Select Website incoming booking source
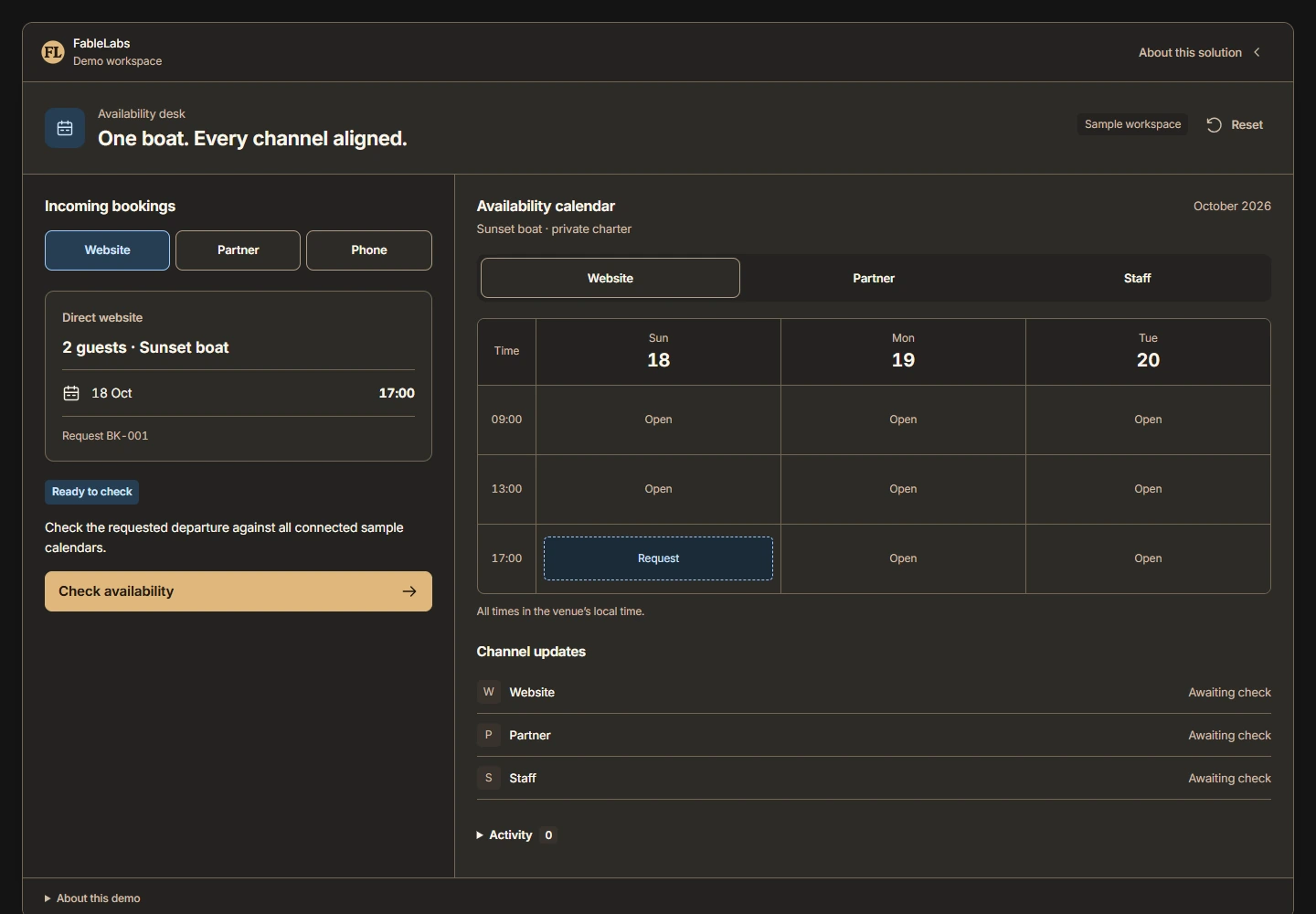1316x914 pixels. pyautogui.click(x=107, y=250)
